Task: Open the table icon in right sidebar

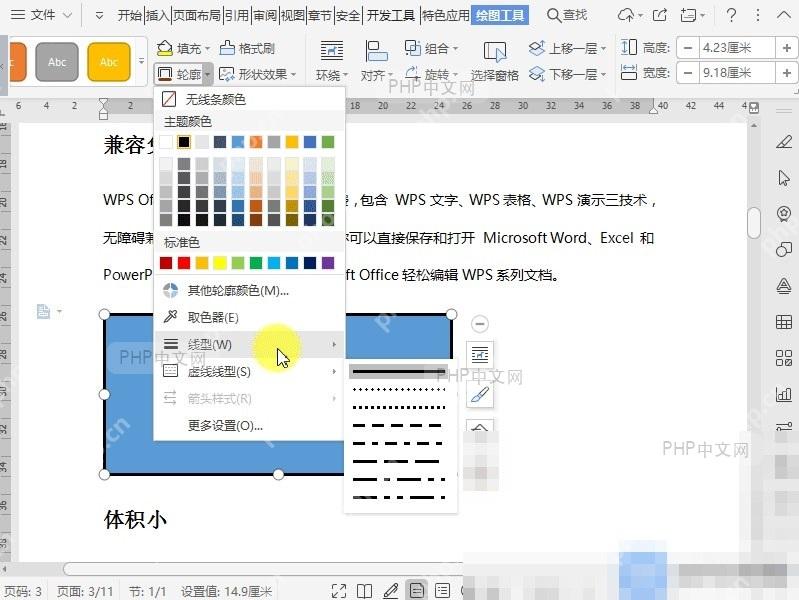Action: [784, 322]
